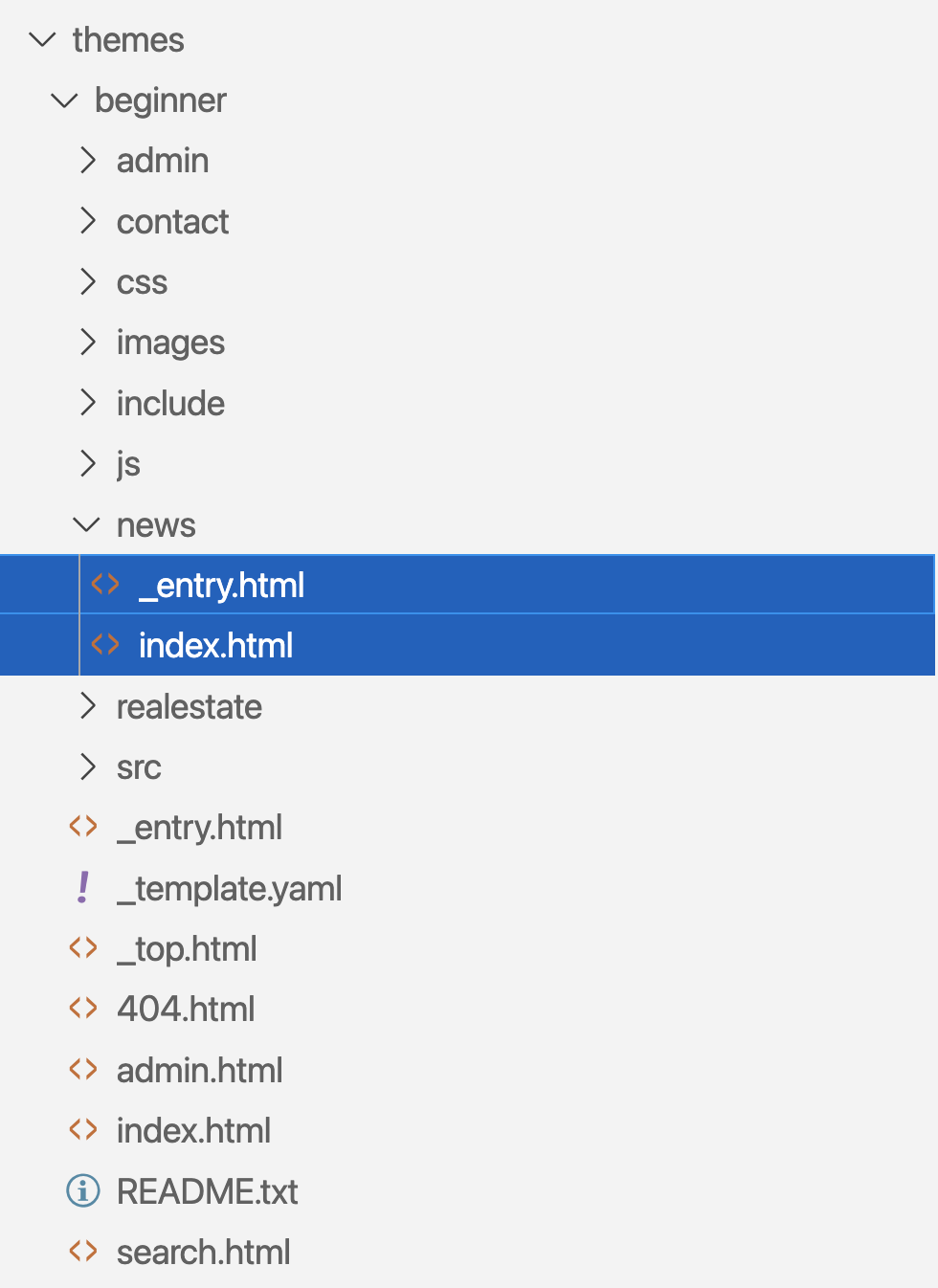Image resolution: width=938 pixels, height=1288 pixels.
Task: Click the yaml exclamation icon of _template.yaml
Action: [x=83, y=887]
